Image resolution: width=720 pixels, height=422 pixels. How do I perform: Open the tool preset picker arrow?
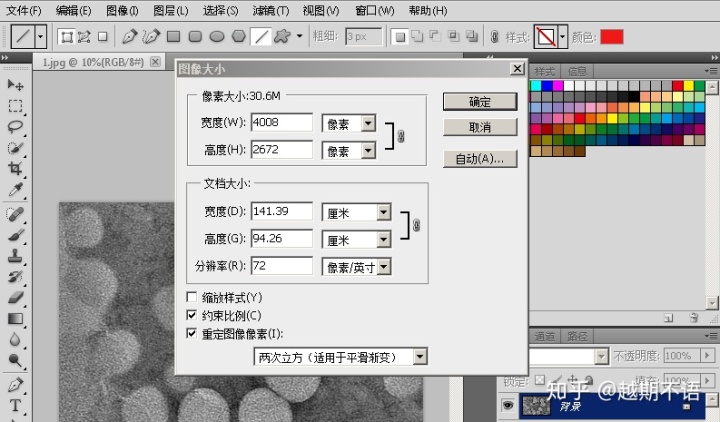pos(40,36)
